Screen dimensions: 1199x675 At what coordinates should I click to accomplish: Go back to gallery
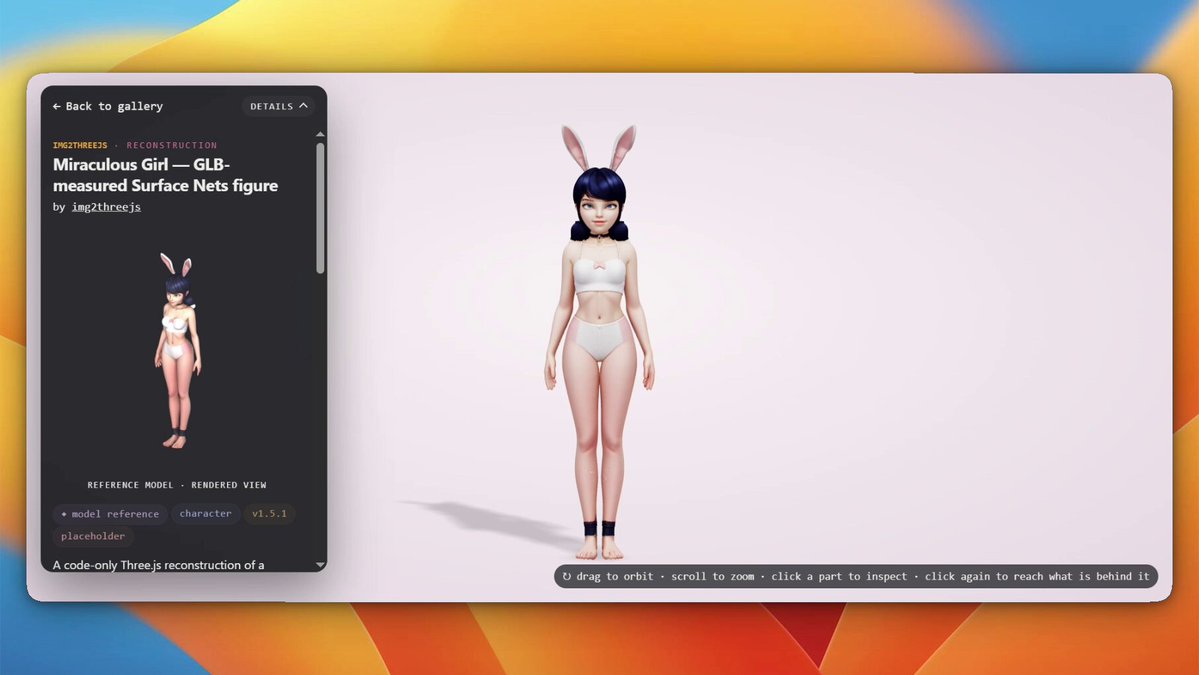click(108, 106)
